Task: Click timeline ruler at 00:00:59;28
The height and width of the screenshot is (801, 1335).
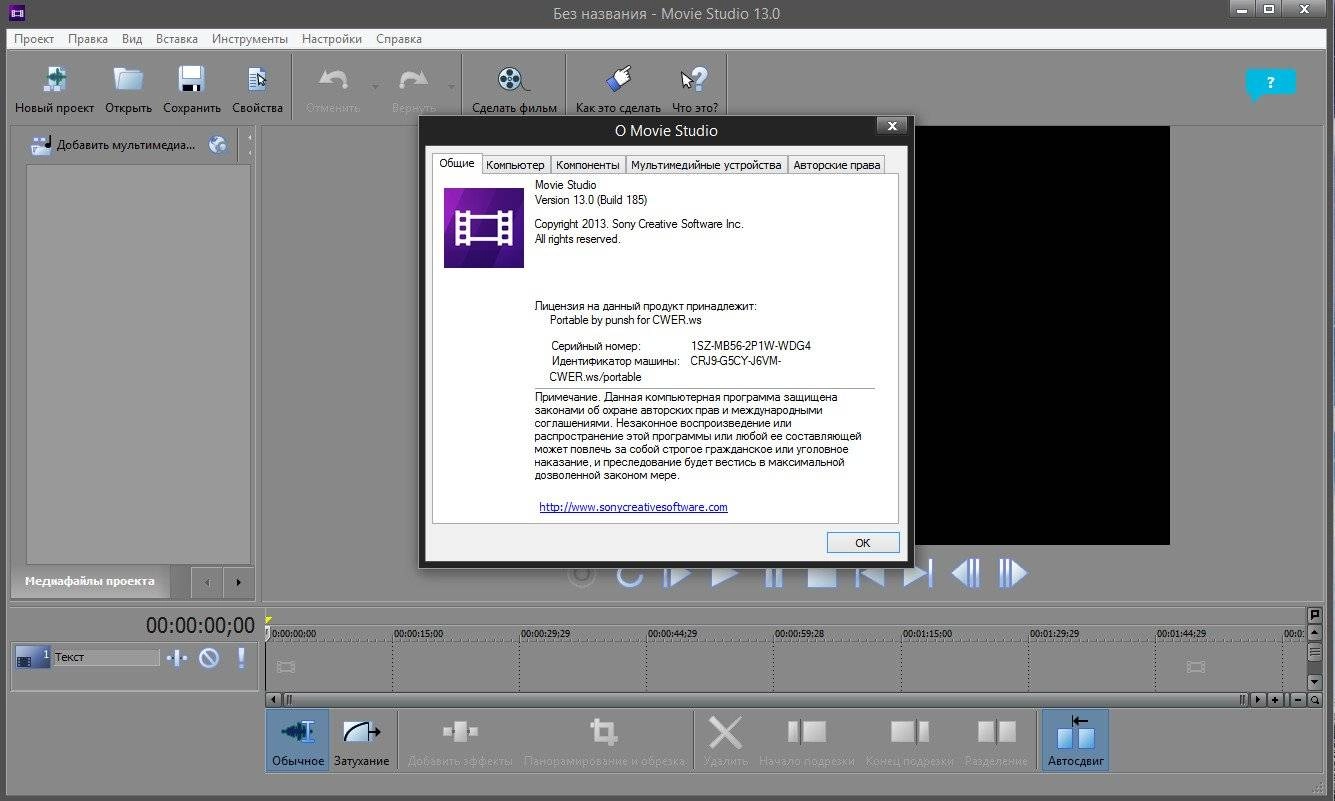Action: click(x=800, y=633)
